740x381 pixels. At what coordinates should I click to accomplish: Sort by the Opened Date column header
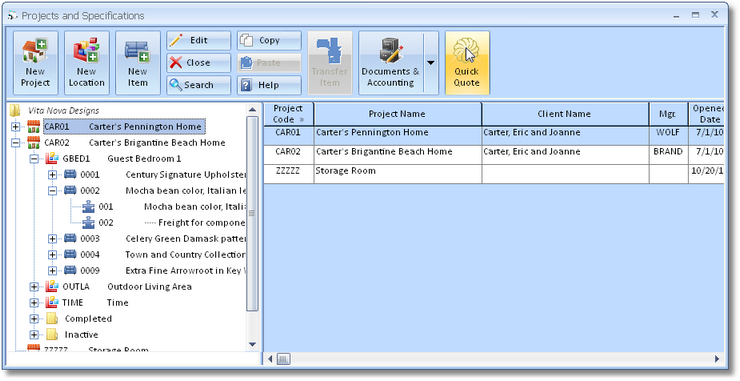point(706,114)
